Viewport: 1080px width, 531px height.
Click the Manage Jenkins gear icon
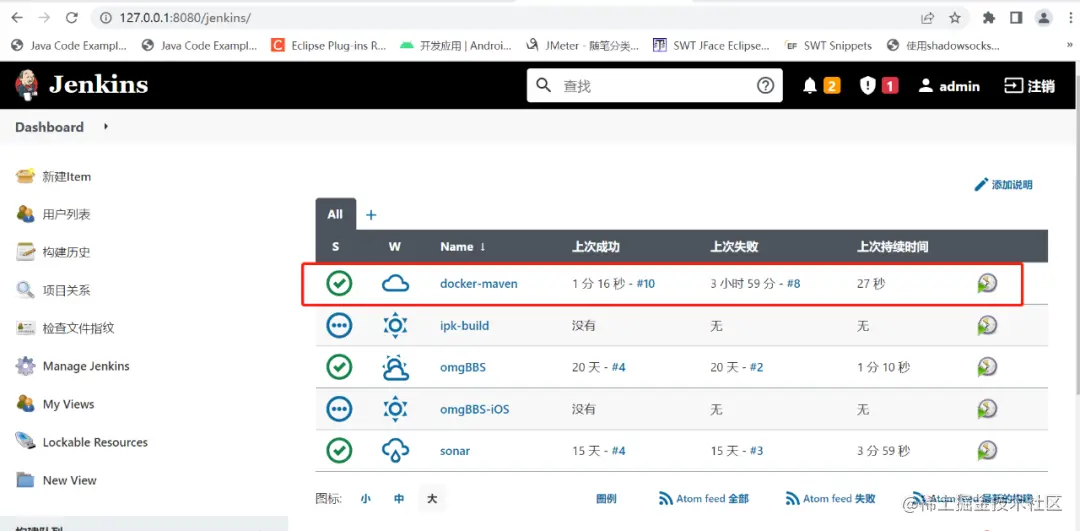click(x=25, y=366)
